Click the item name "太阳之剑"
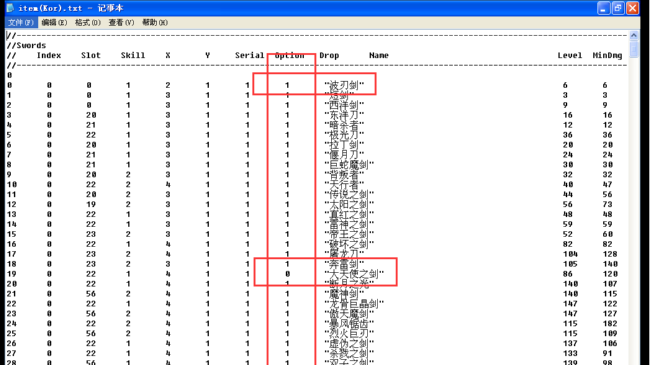This screenshot has height=365, width=650. [x=349, y=205]
